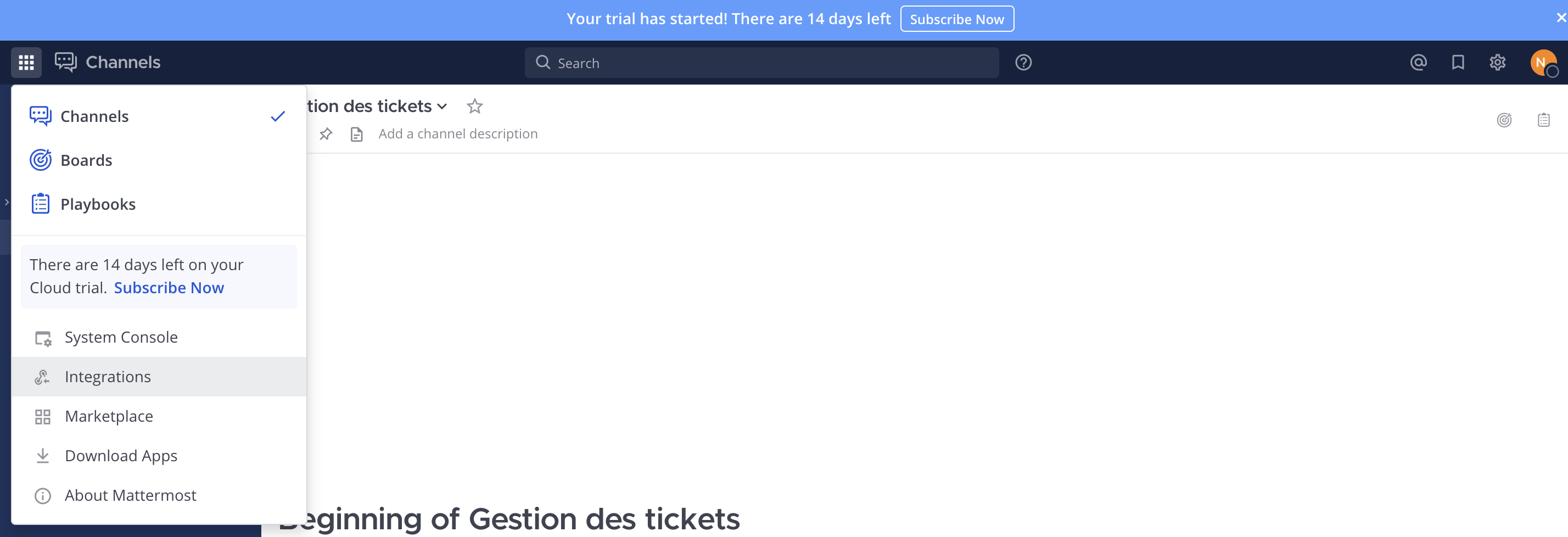1568x537 pixels.
Task: Open the Settings gear icon
Action: [1498, 62]
